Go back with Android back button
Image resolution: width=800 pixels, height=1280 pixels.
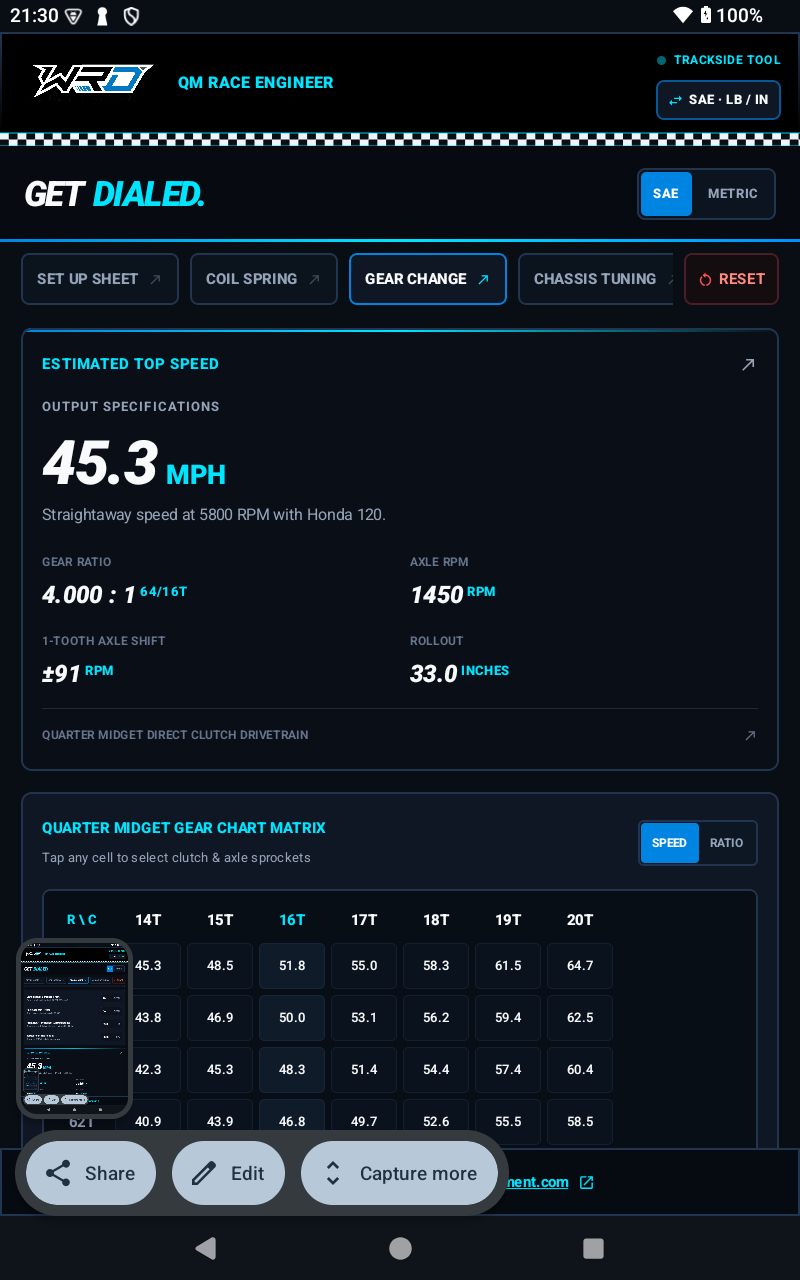click(x=206, y=1248)
